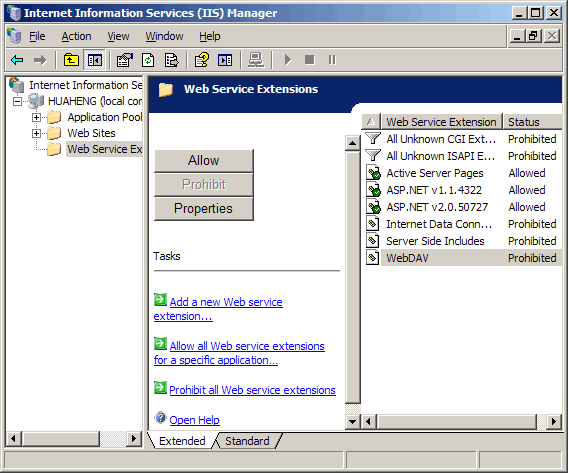Click the Allow button
This screenshot has width=568, height=473.
[x=204, y=160]
